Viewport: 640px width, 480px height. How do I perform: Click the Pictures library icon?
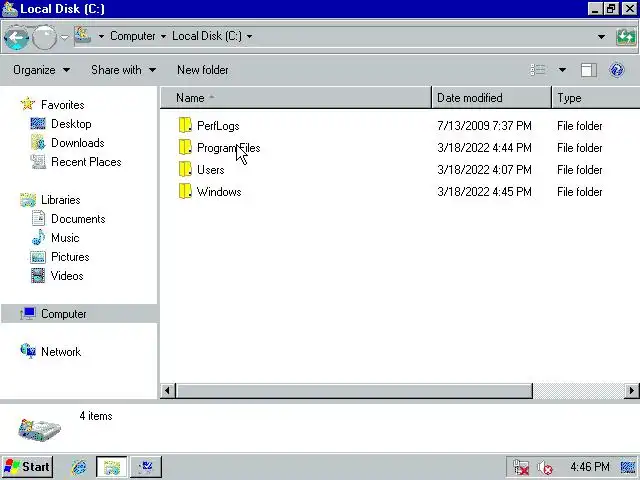(x=38, y=257)
